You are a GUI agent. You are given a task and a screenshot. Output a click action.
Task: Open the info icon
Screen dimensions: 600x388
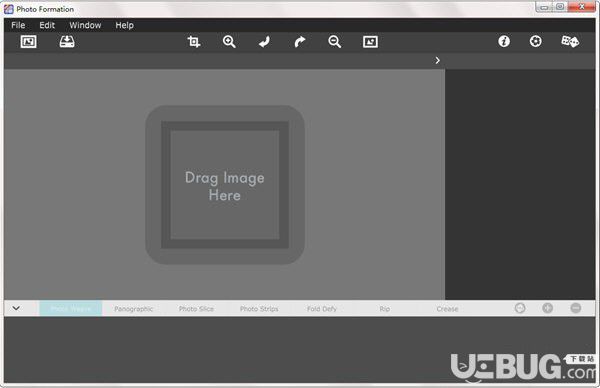(x=504, y=41)
